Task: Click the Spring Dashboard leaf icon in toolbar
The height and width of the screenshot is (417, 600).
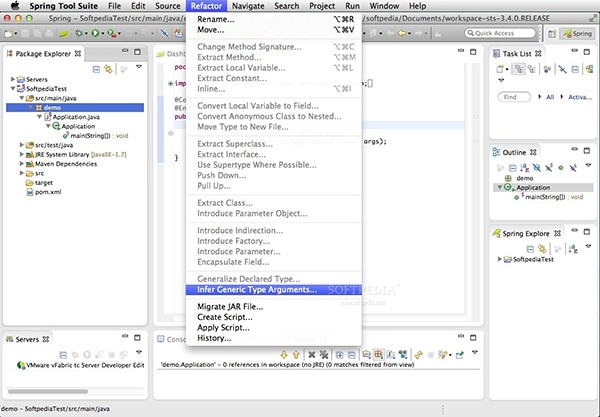Action: (x=64, y=34)
